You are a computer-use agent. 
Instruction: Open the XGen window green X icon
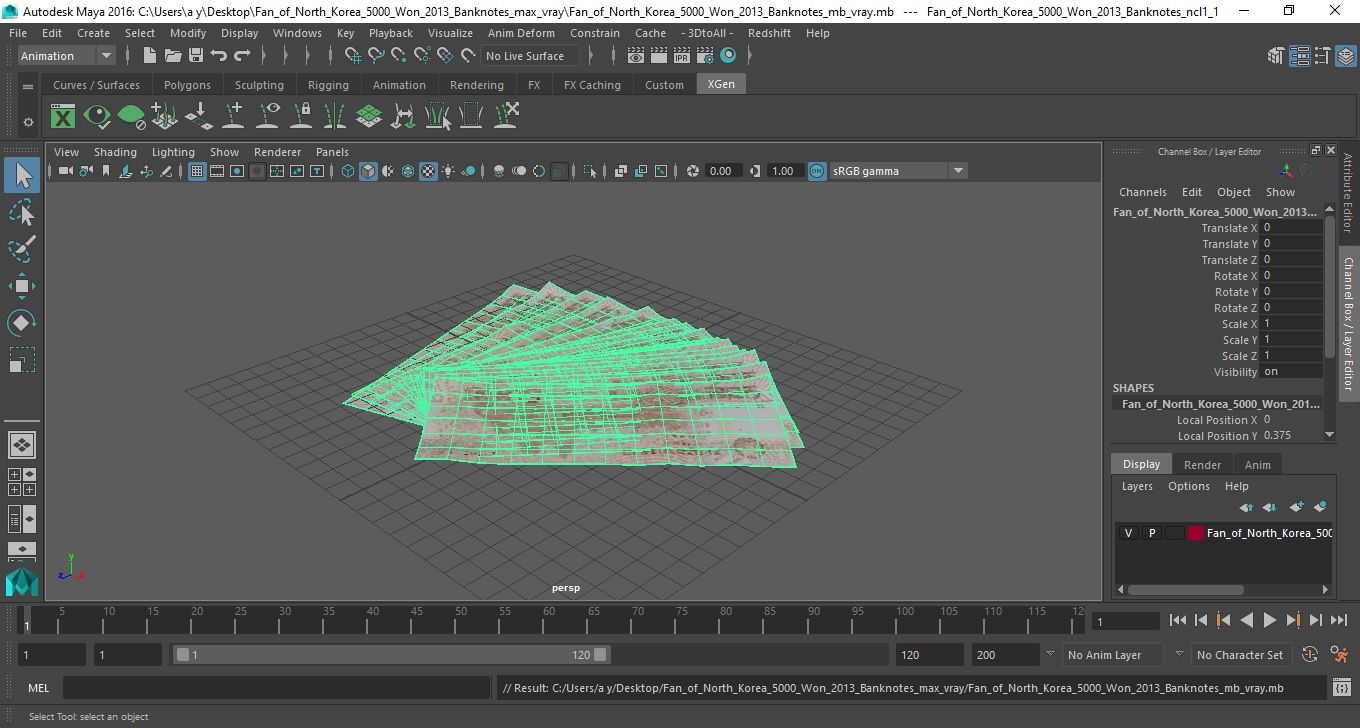point(63,117)
